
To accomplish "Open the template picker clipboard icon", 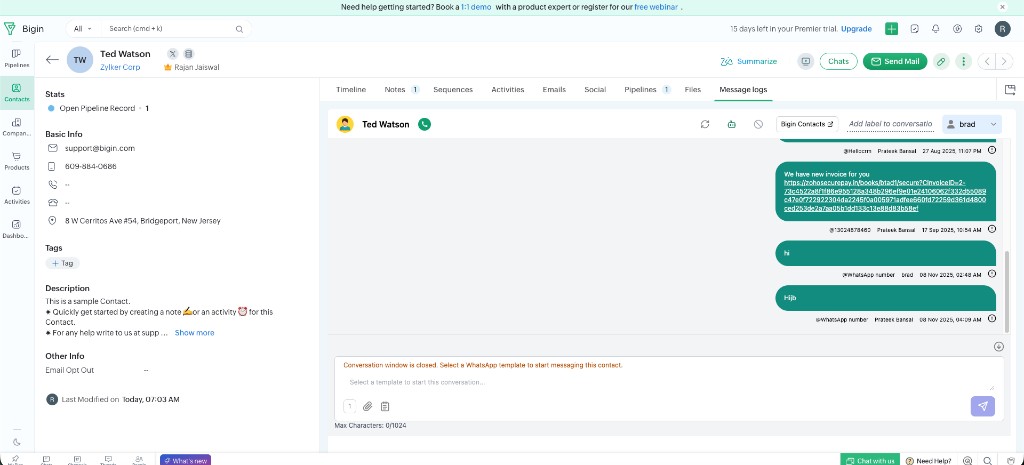I will pos(385,406).
